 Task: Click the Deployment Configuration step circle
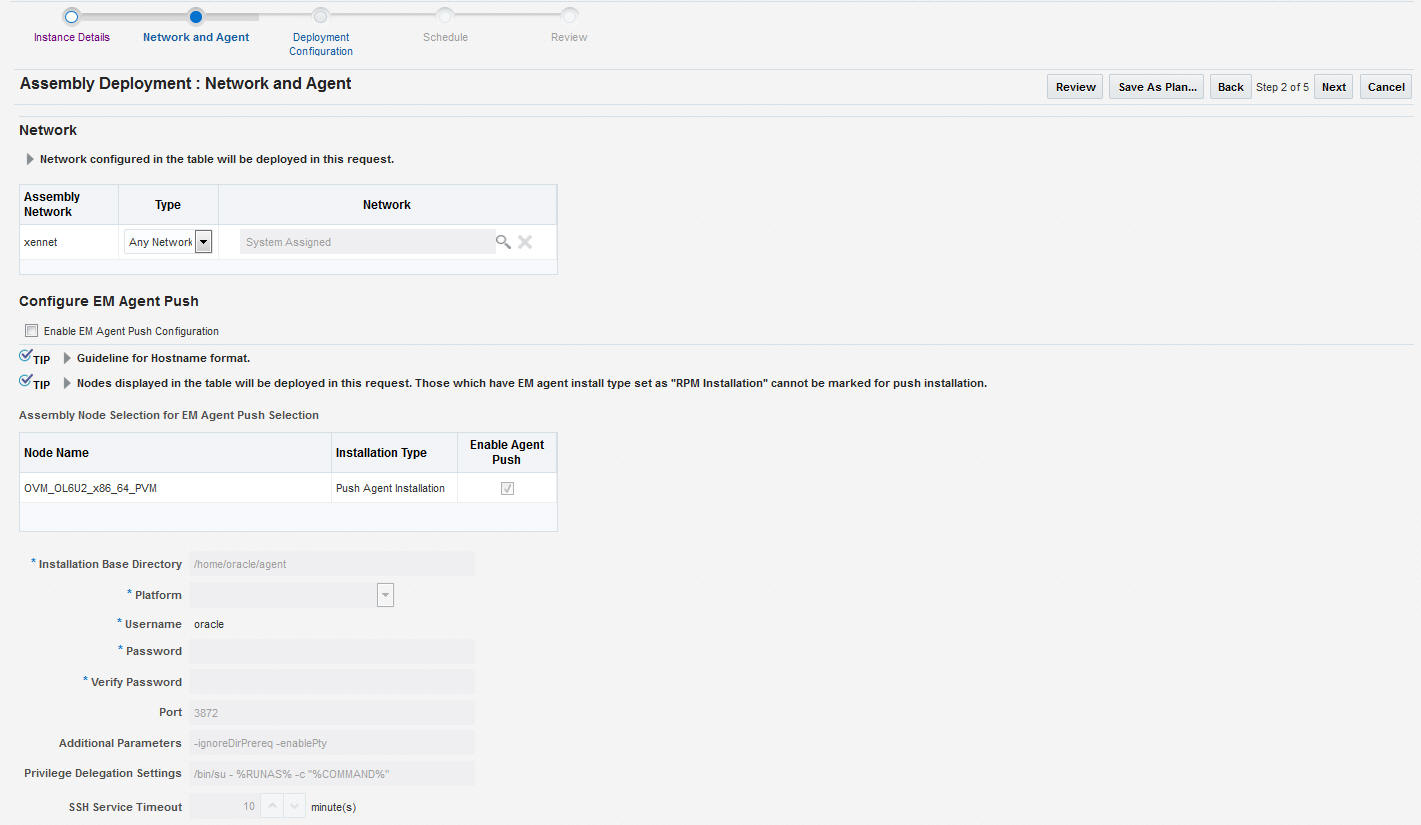[x=320, y=16]
